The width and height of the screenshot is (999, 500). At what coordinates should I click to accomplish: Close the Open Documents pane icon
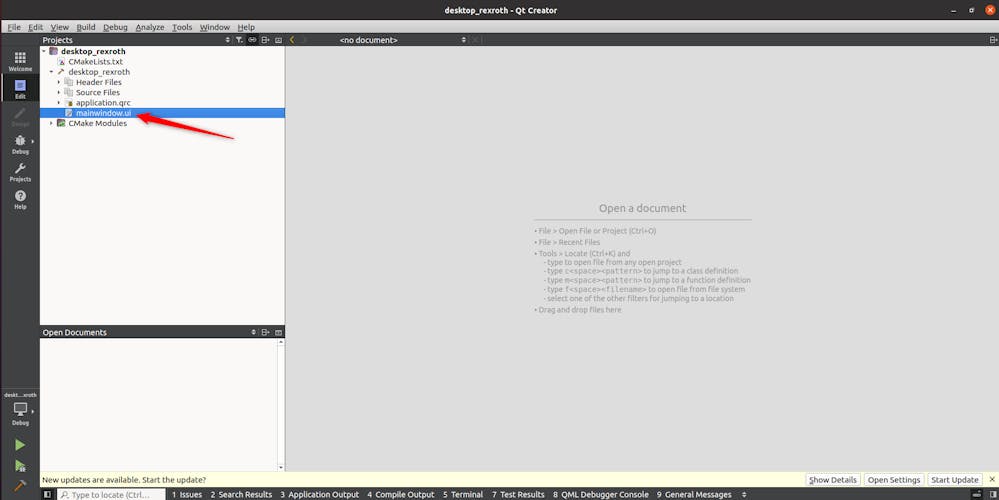[x=278, y=332]
